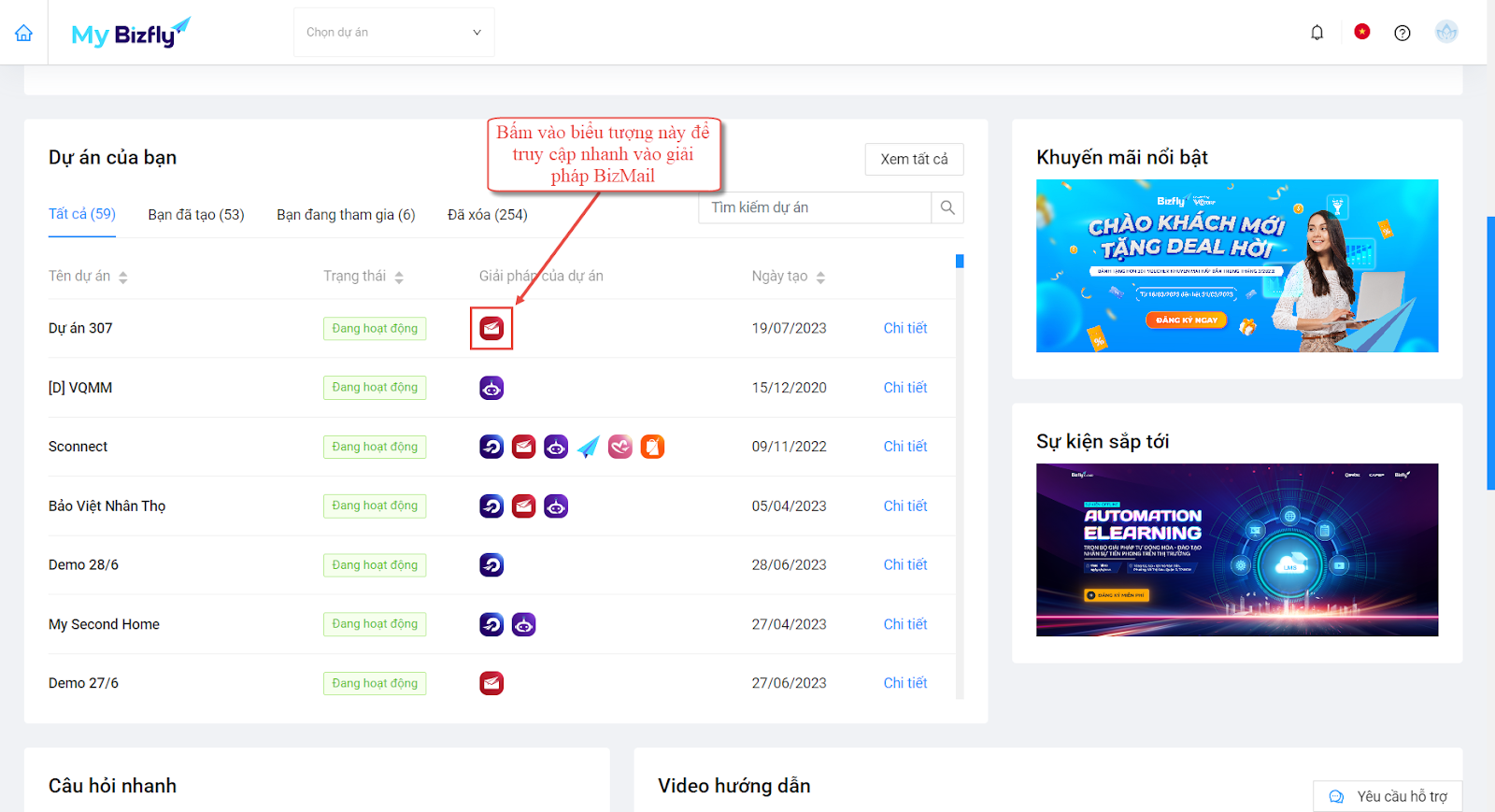Screen dimensions: 1495x812
Task: Click the date 19/07/2023
Action: 789,328
